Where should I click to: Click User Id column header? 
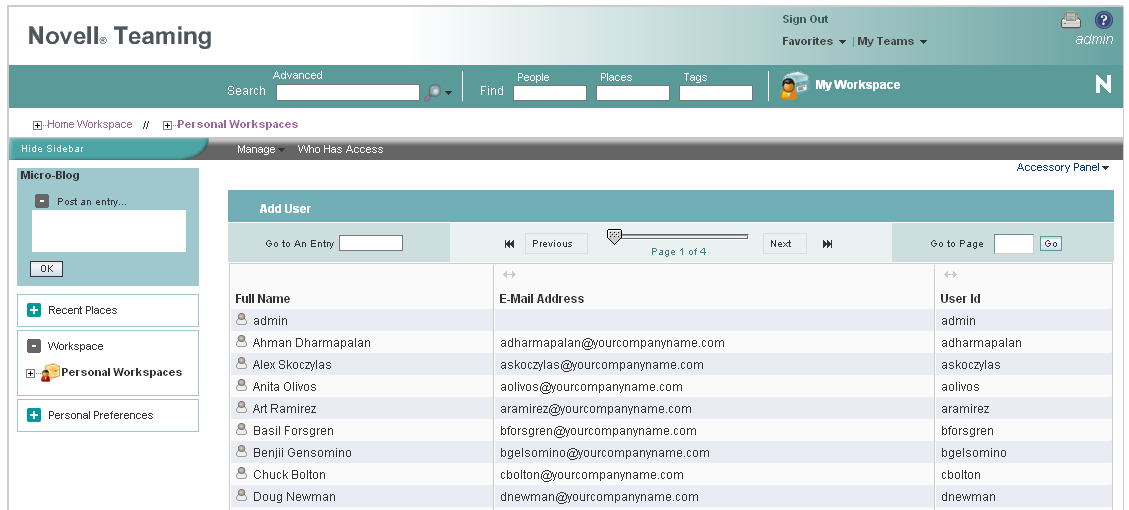click(961, 299)
